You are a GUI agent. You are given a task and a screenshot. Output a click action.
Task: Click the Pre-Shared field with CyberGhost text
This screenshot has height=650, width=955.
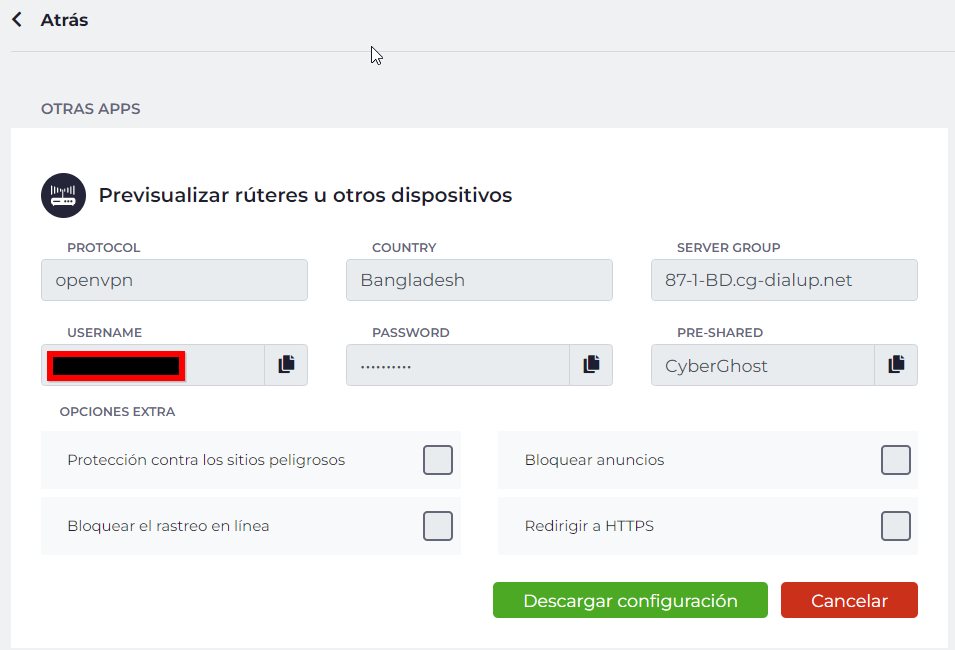(x=762, y=365)
